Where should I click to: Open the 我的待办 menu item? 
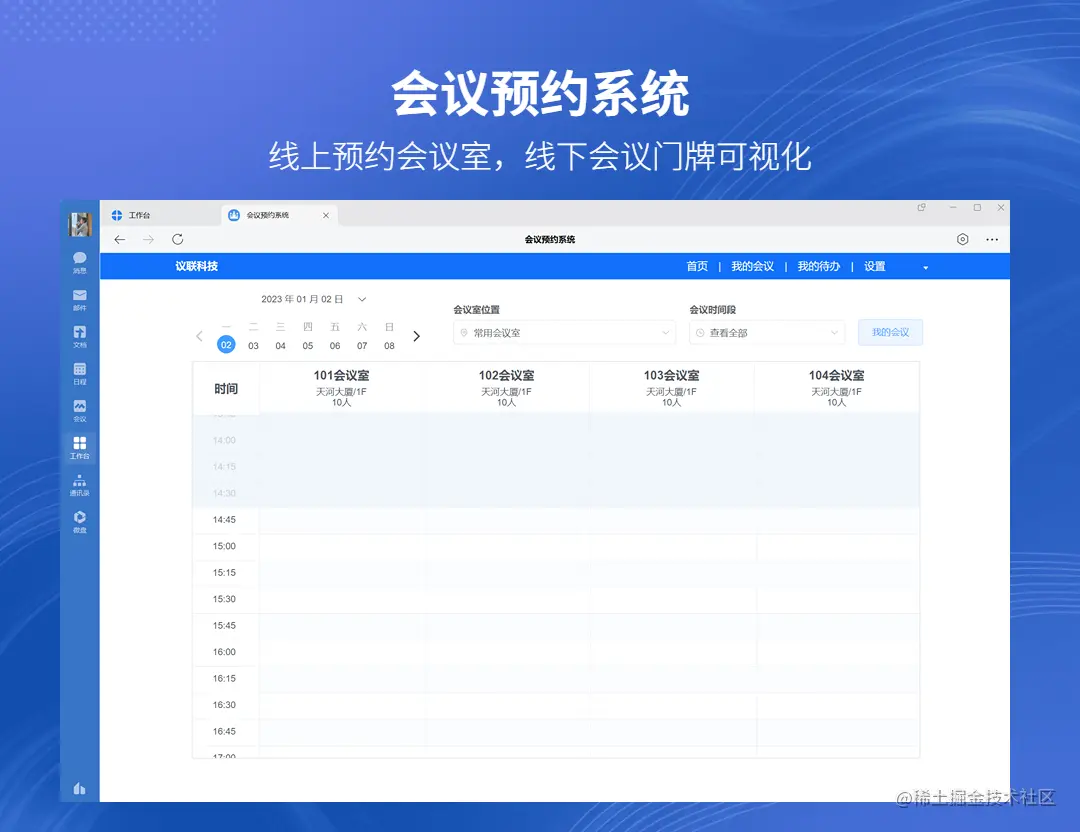(818, 266)
